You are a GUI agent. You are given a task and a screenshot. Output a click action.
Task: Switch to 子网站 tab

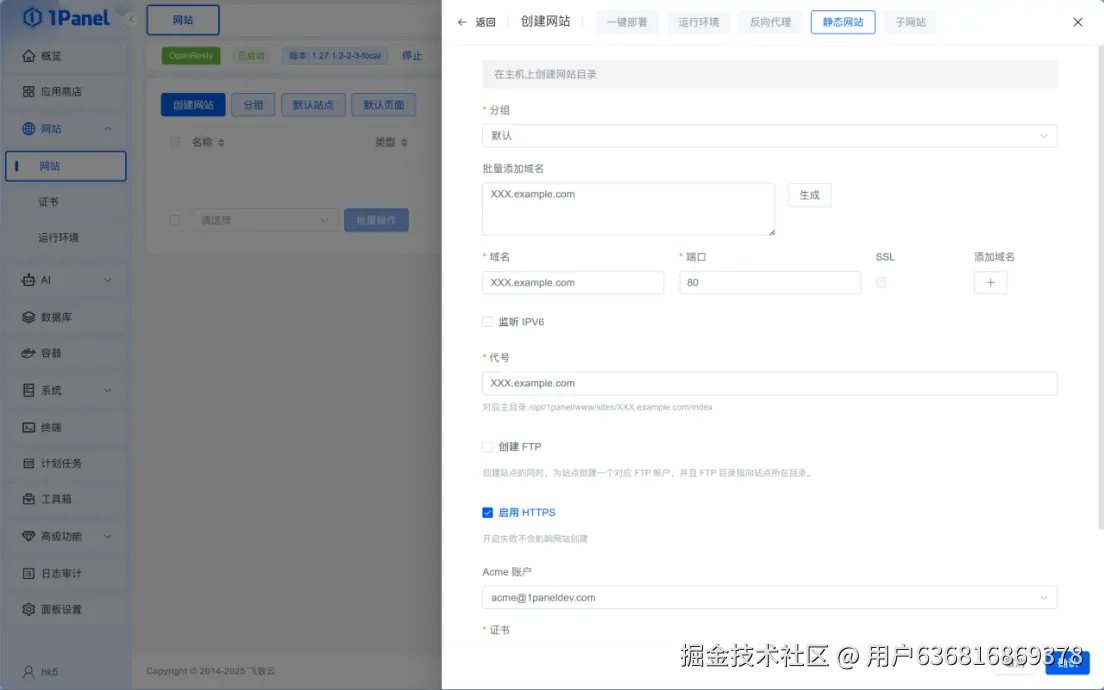[x=910, y=23]
